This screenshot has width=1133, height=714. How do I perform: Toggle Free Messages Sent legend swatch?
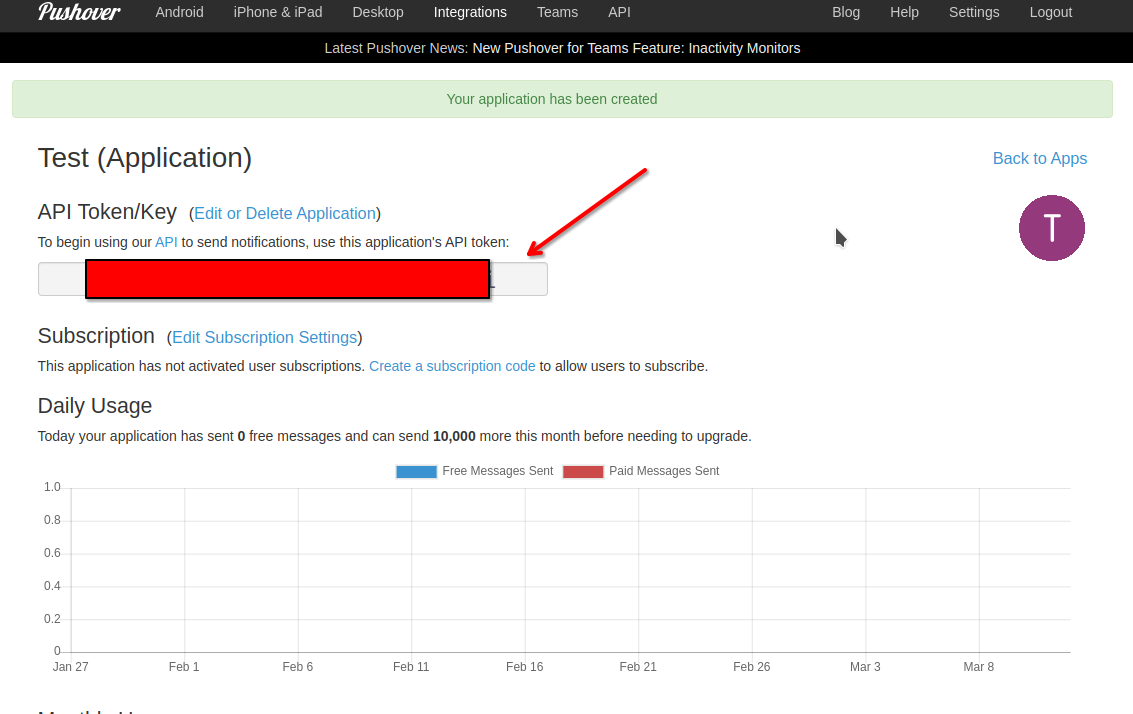[416, 471]
